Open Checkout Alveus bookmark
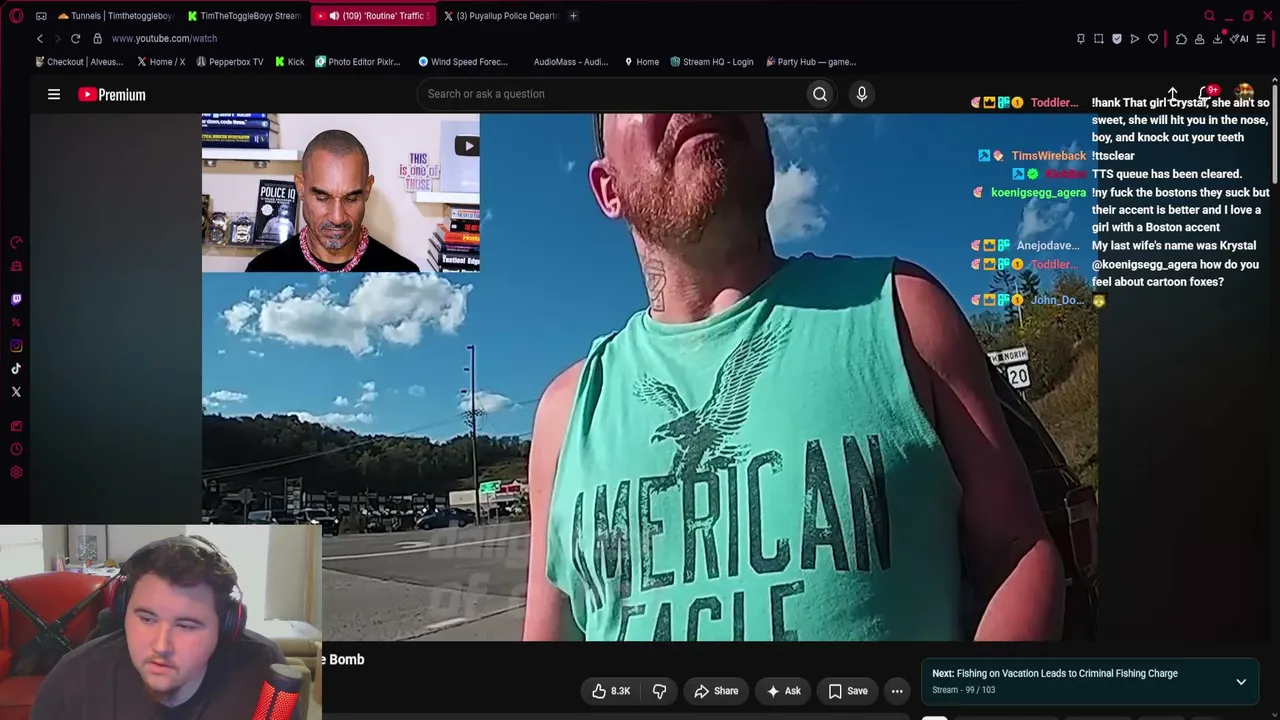Viewport: 1280px width, 720px height. tap(79, 62)
